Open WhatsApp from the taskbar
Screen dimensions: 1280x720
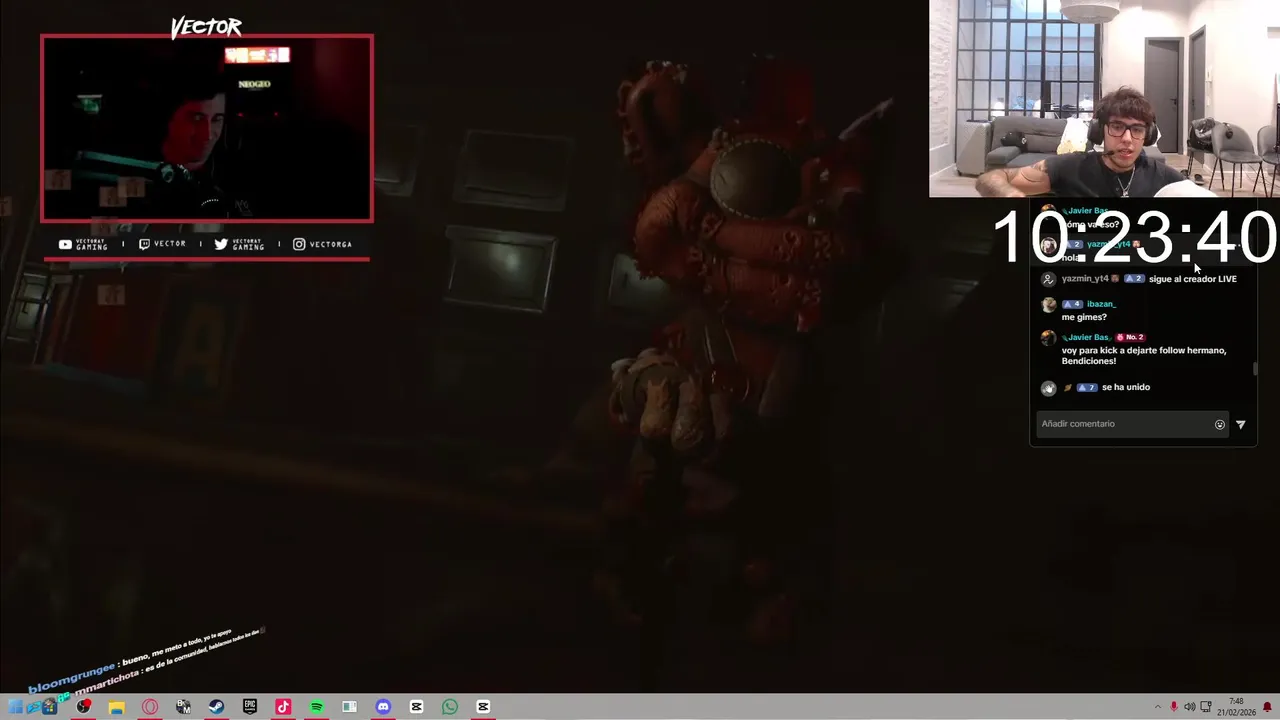point(450,707)
